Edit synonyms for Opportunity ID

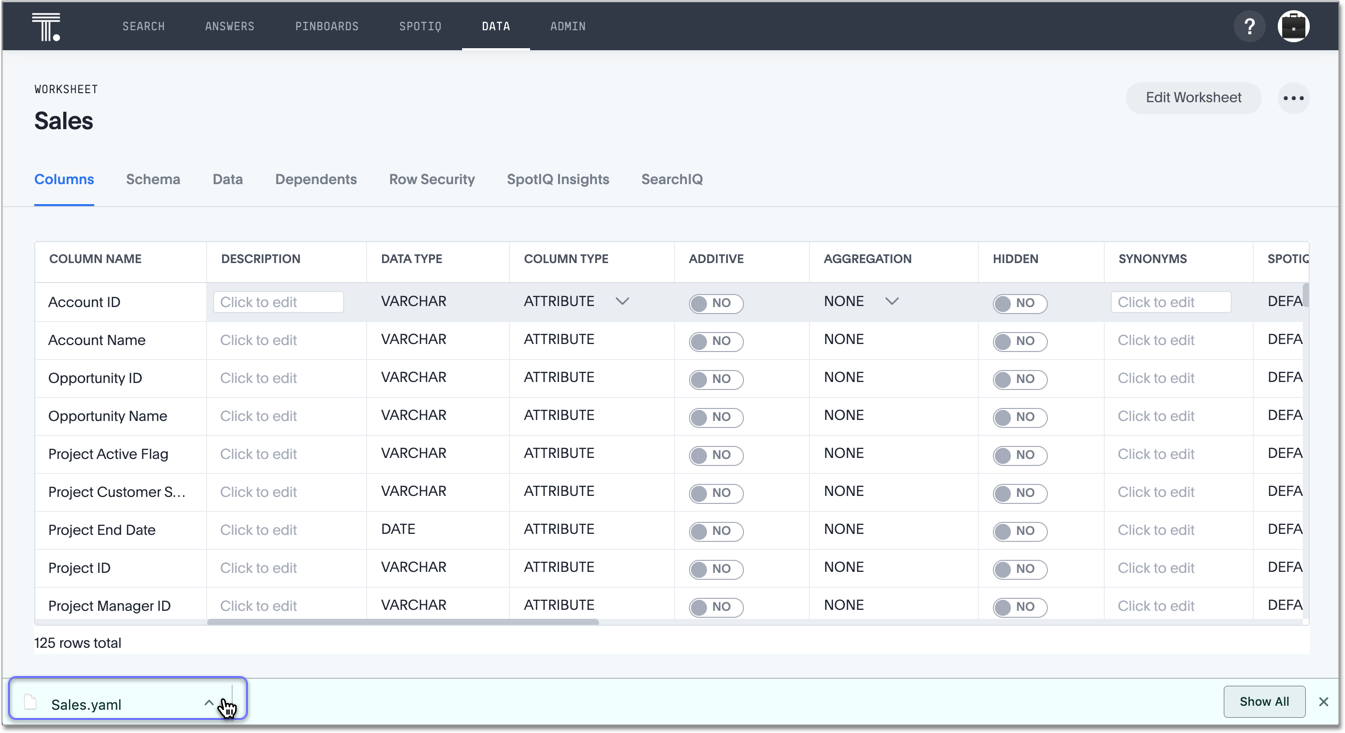pos(1156,378)
